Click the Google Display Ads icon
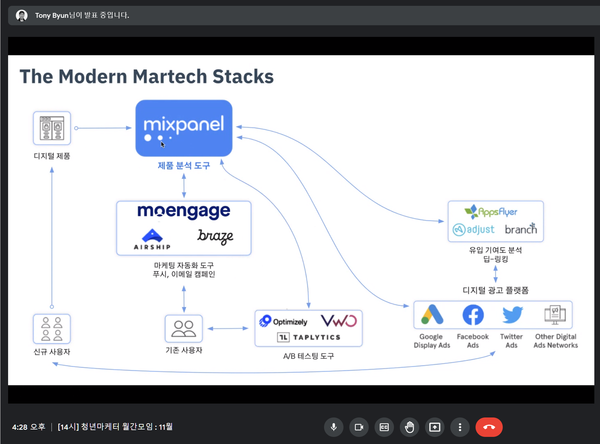Screen dimensions: 600x444 432,315
